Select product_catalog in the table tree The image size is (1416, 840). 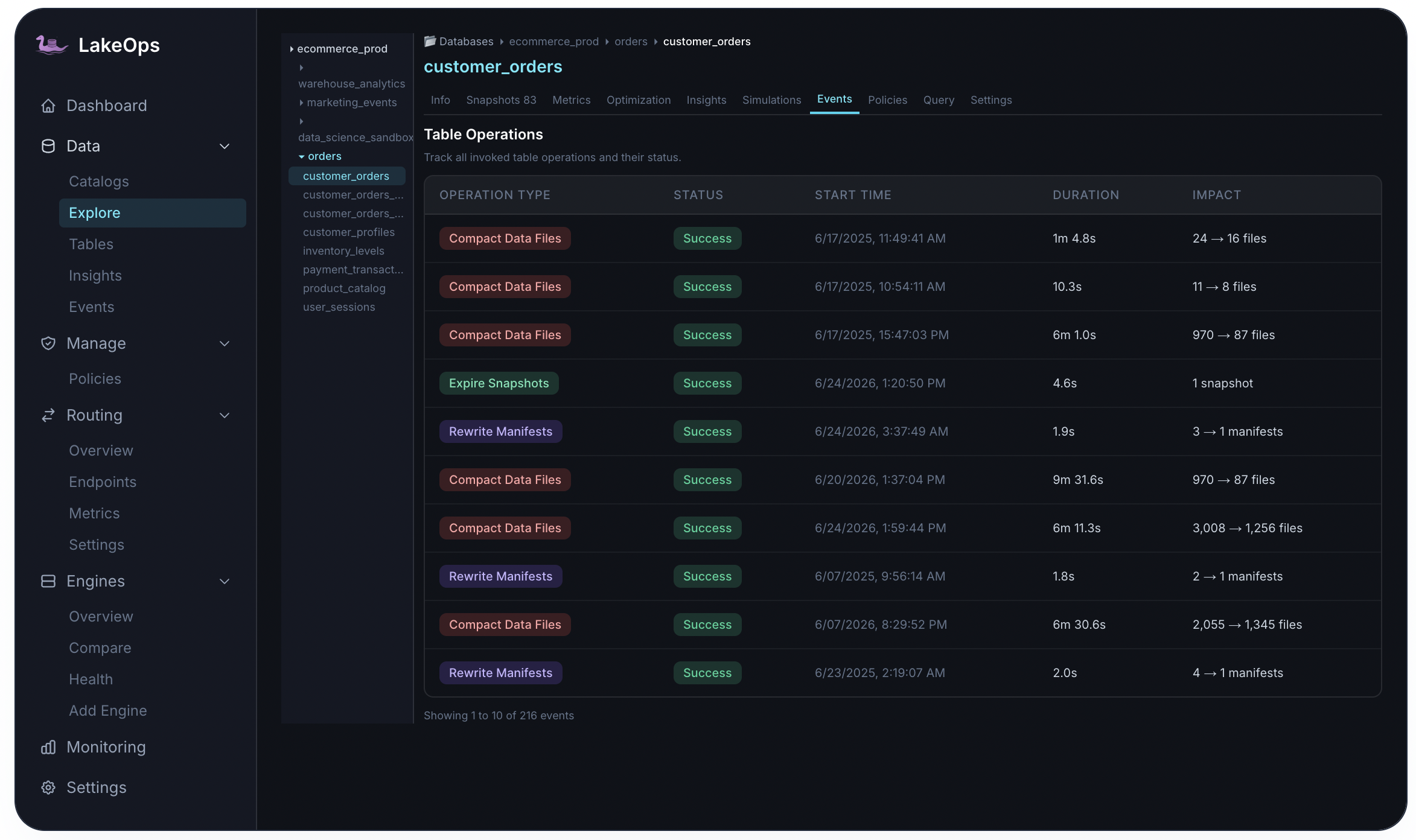[344, 288]
